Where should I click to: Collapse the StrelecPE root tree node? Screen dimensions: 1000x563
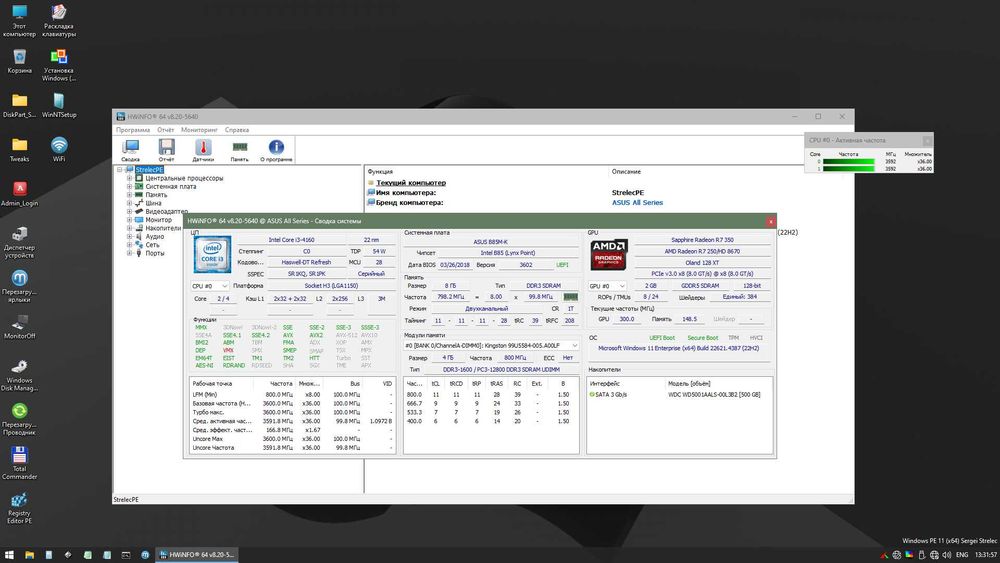click(x=120, y=170)
